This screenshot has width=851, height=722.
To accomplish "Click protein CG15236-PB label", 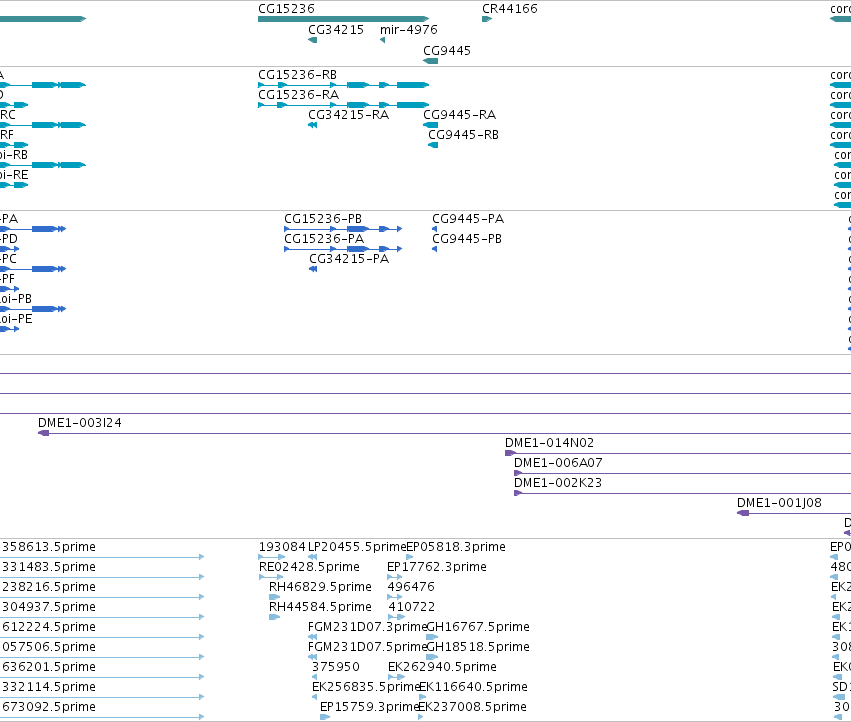I will click(323, 219).
